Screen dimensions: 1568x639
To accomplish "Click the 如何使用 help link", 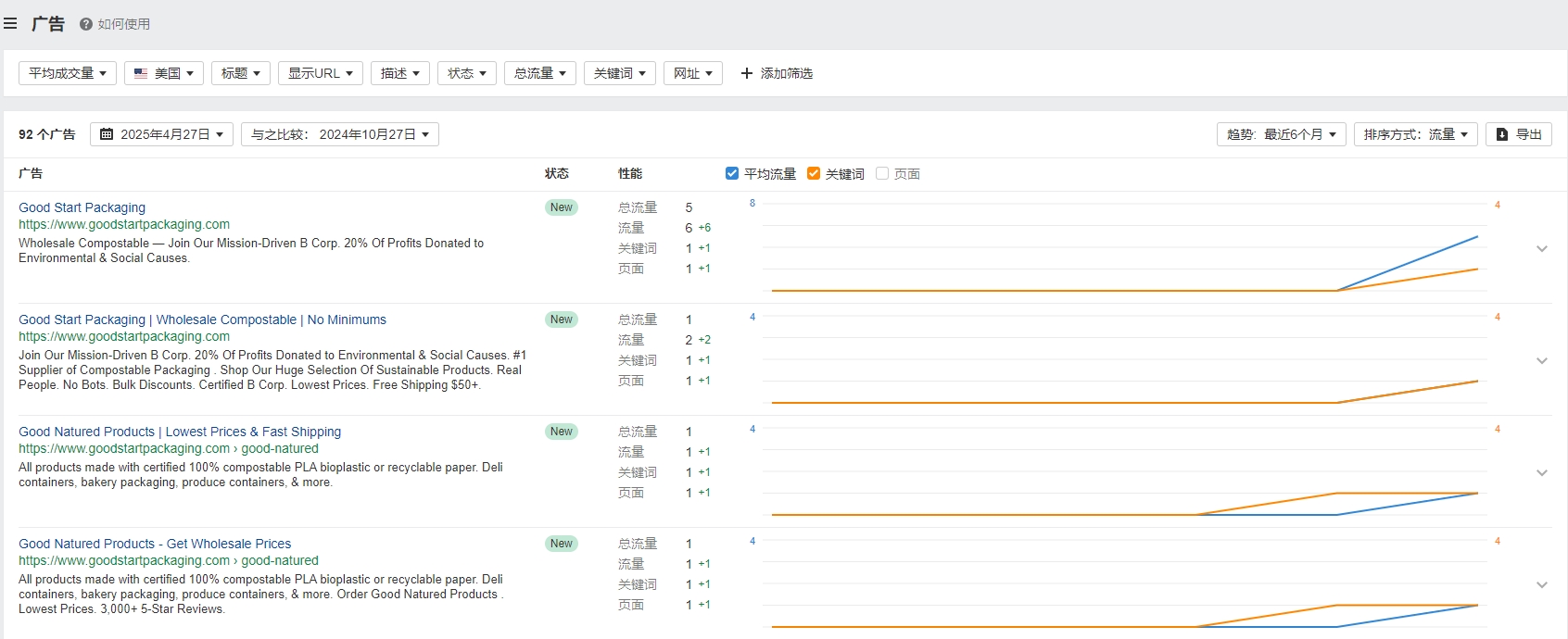I will 124,24.
